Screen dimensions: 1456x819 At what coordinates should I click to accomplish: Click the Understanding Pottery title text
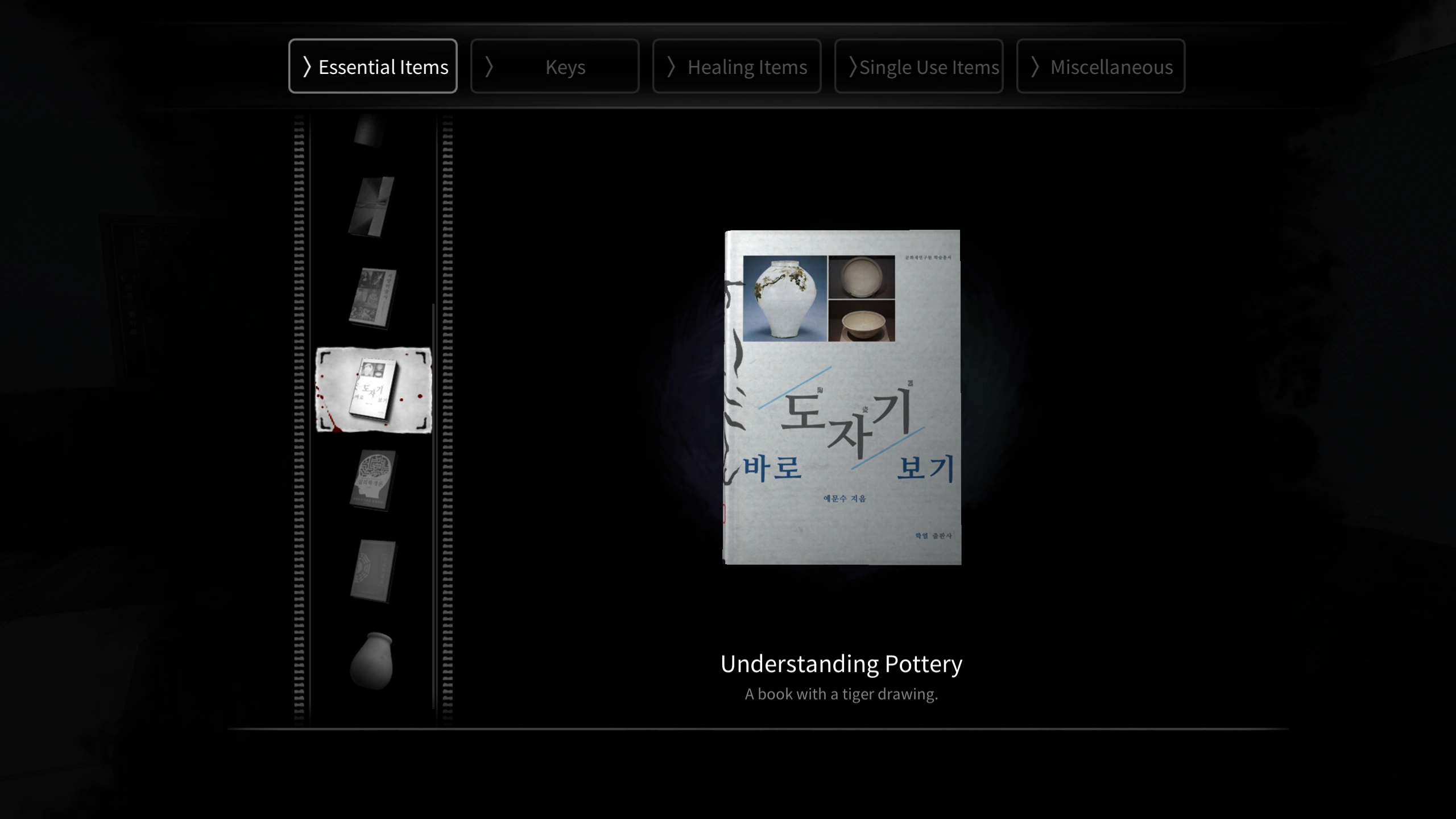click(841, 664)
